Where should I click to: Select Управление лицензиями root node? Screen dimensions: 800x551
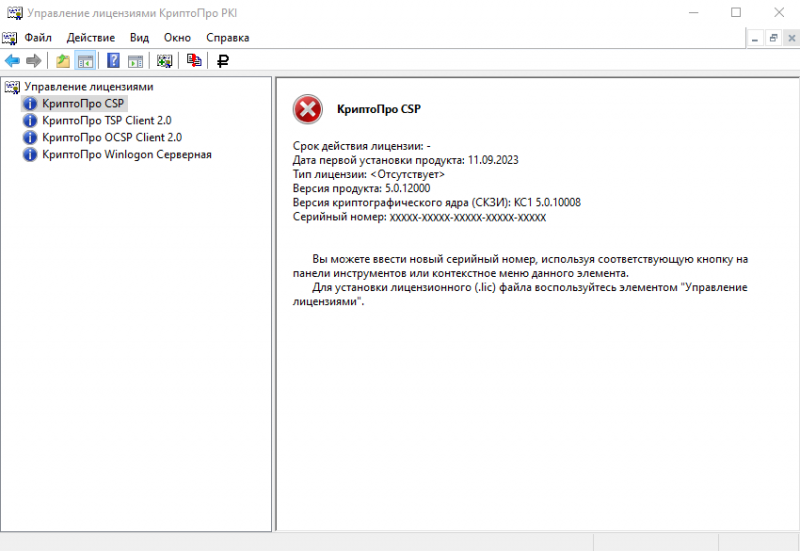[x=88, y=87]
